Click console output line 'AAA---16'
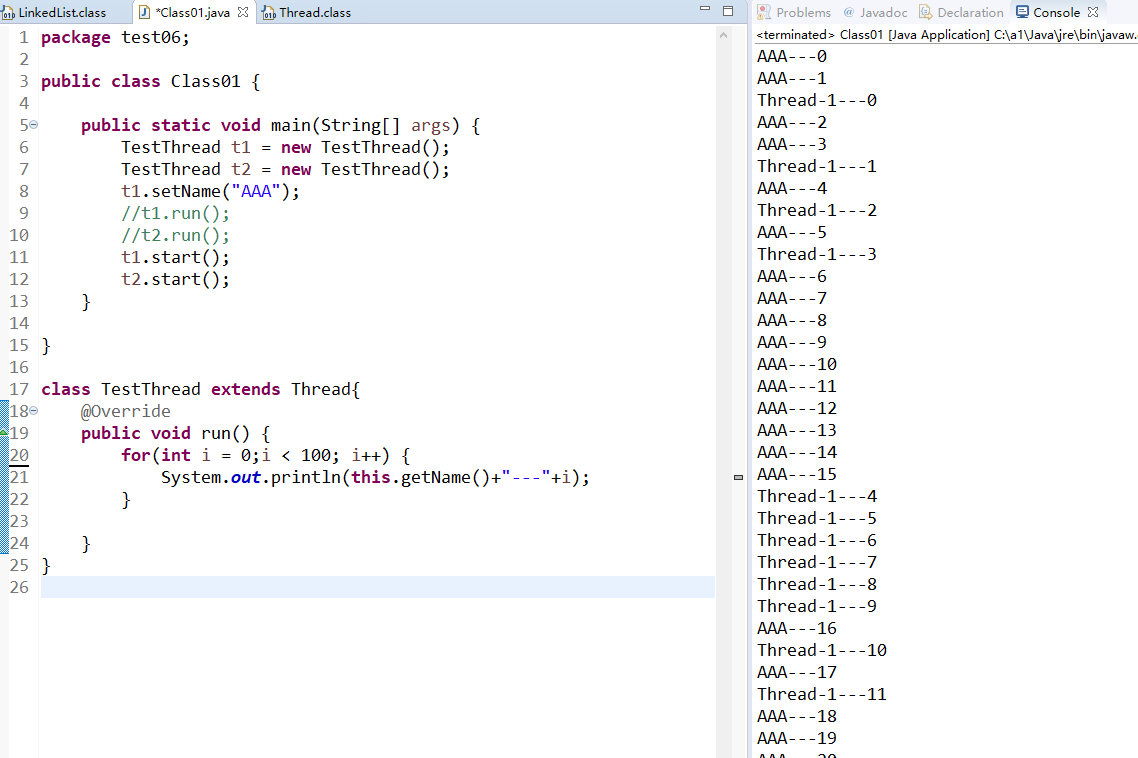Image resolution: width=1138 pixels, height=758 pixels. (x=797, y=629)
